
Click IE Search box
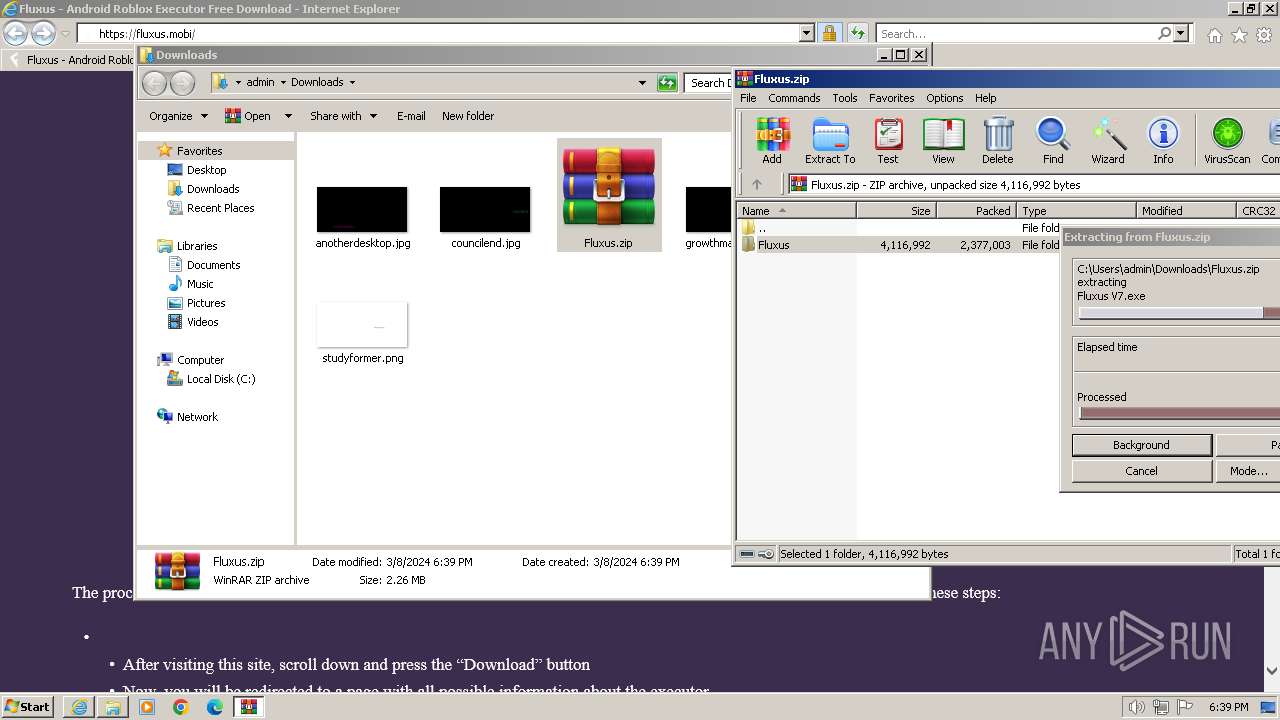pos(1017,33)
